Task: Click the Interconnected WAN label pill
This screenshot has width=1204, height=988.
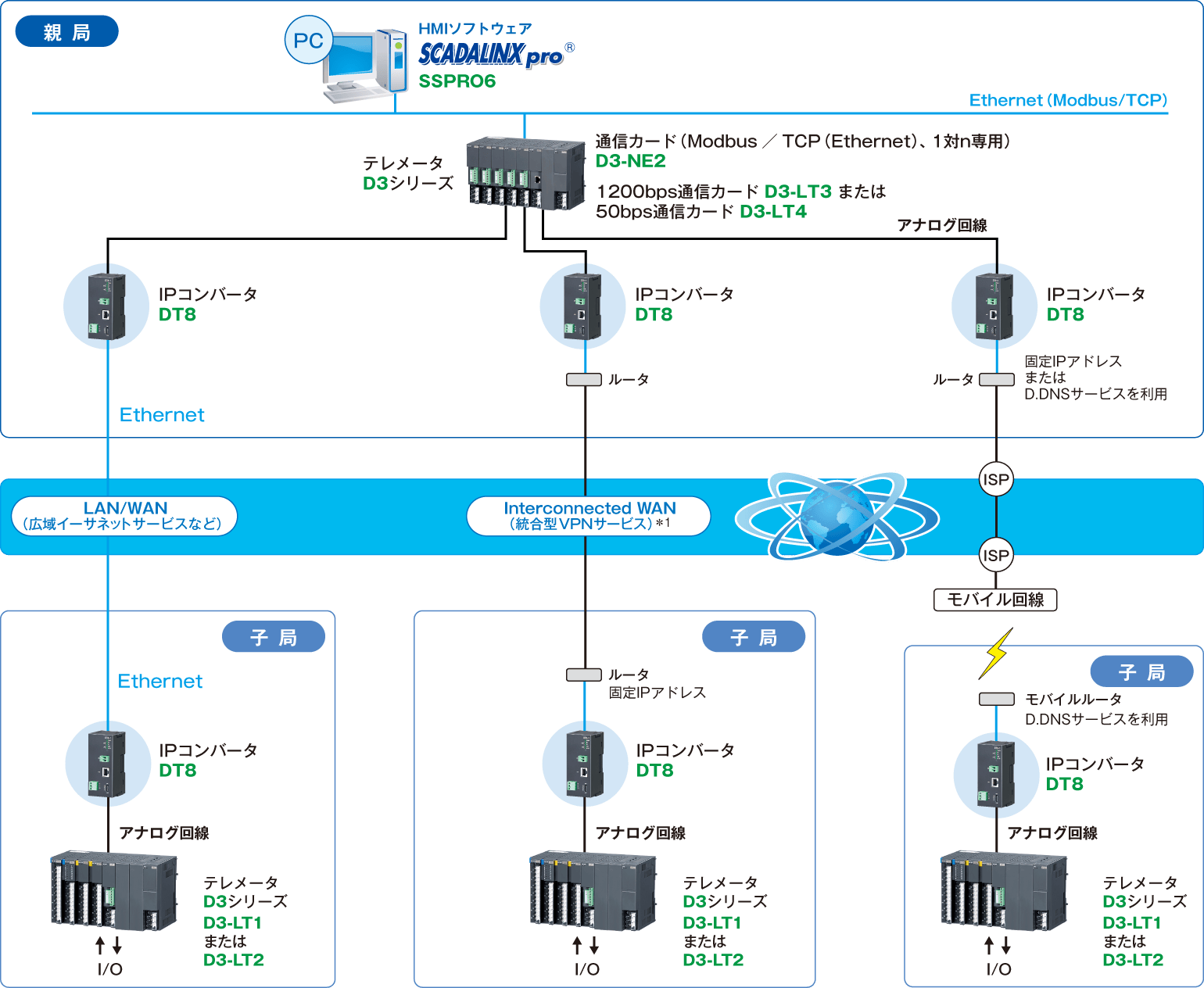Action: pos(589,516)
